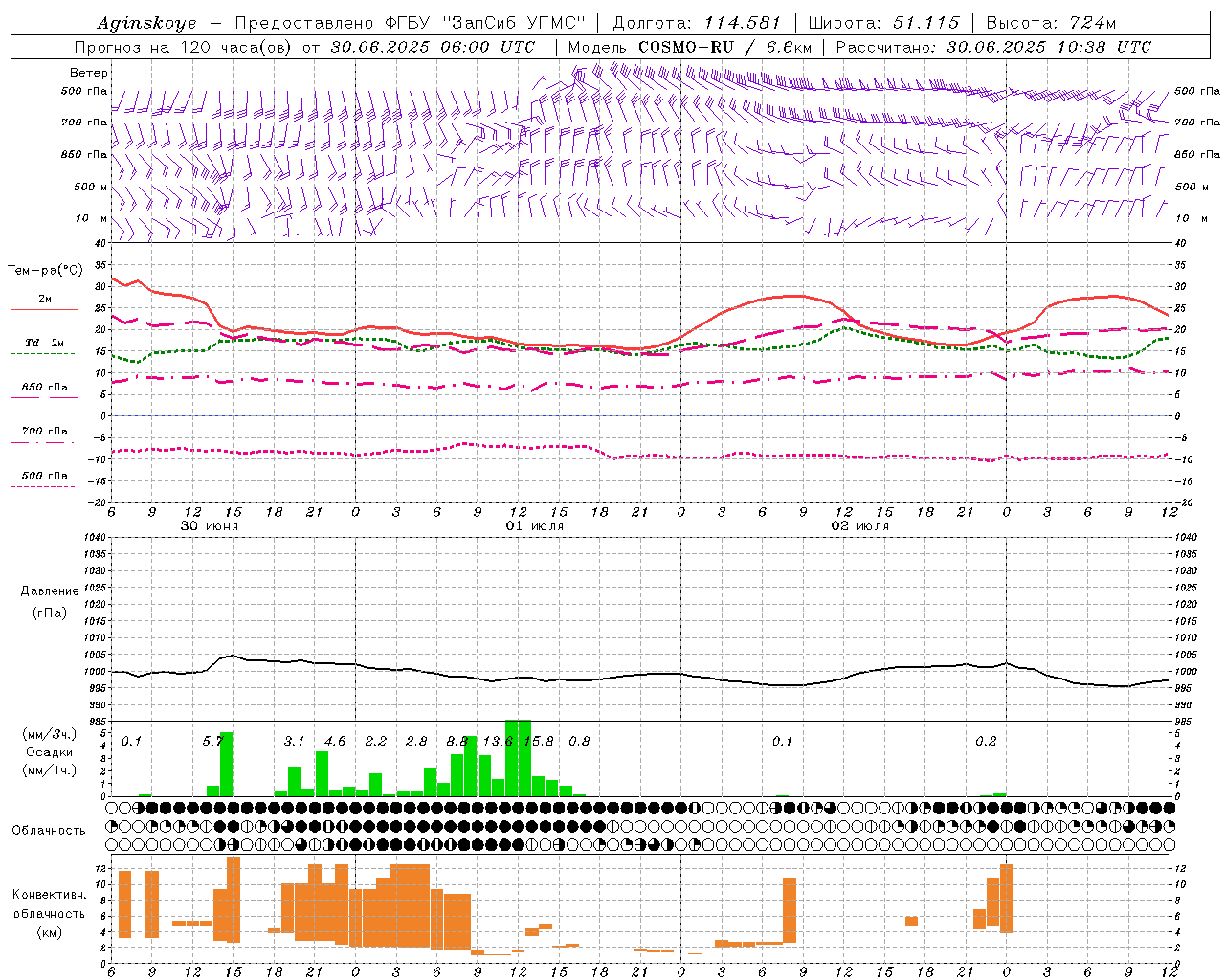Screen dimensions: 1225x980
Task: Click the 700 гПа temperature legend entry
Action: [x=45, y=431]
